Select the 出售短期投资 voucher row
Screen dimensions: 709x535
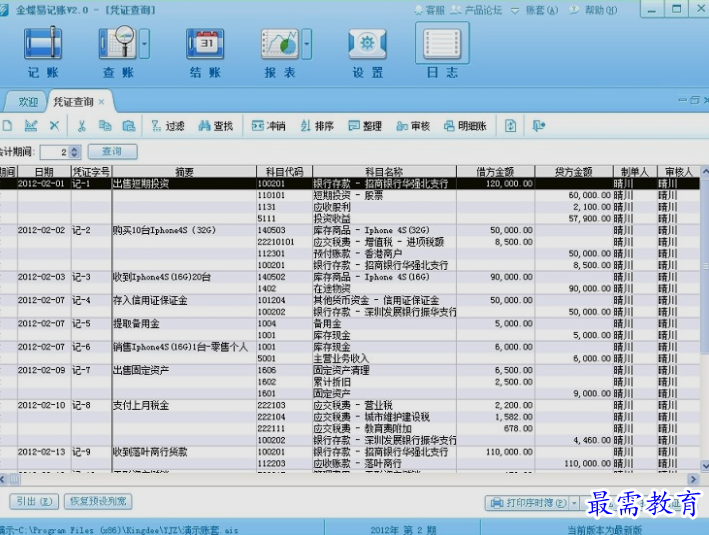pos(350,184)
